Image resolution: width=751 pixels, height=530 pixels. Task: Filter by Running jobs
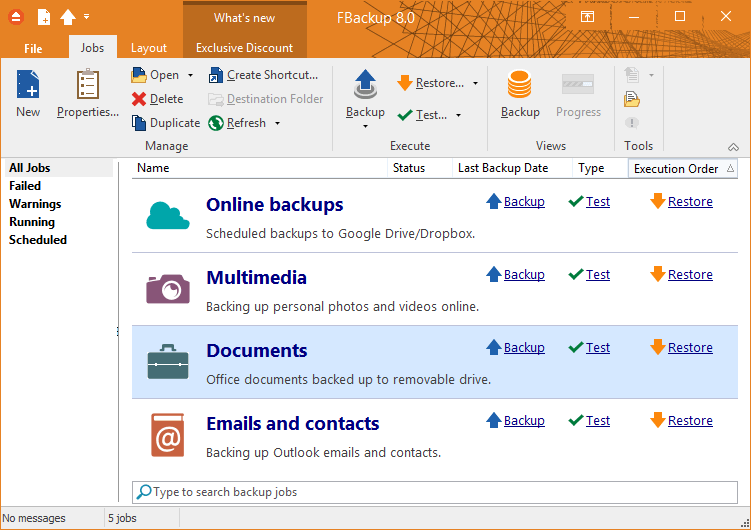point(32,222)
